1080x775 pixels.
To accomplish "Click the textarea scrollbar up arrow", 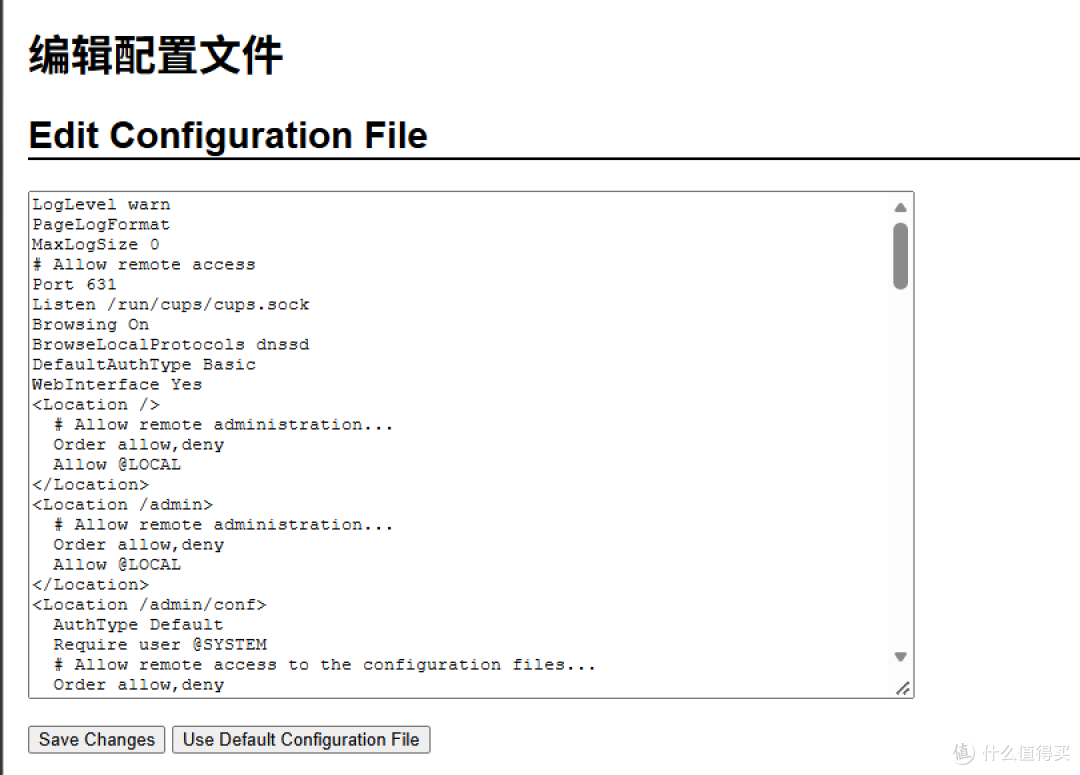I will [900, 207].
